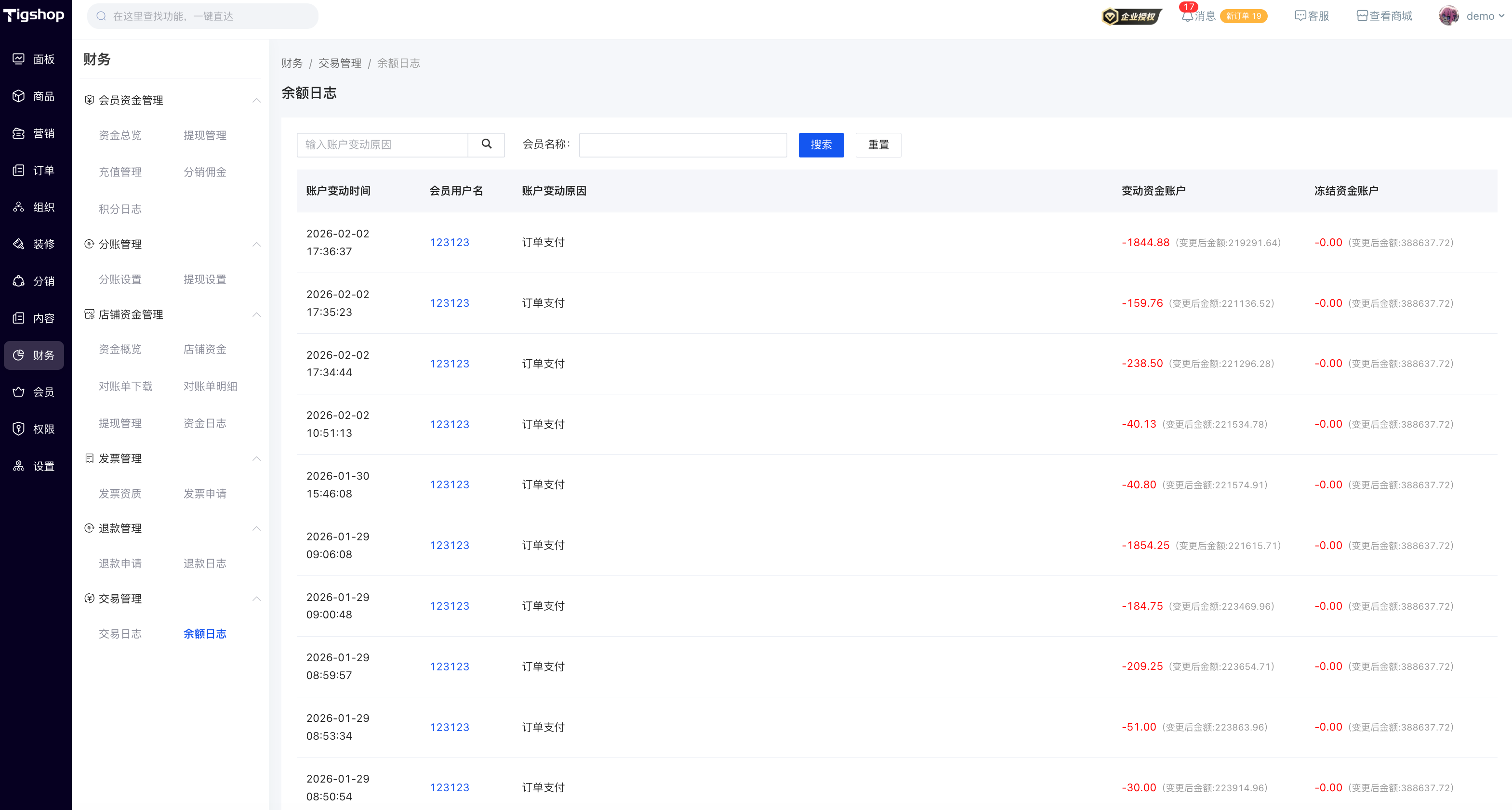Screen dimensions: 1512x810
Task: Collapse the 会员资金管理 section
Action: click(x=256, y=100)
